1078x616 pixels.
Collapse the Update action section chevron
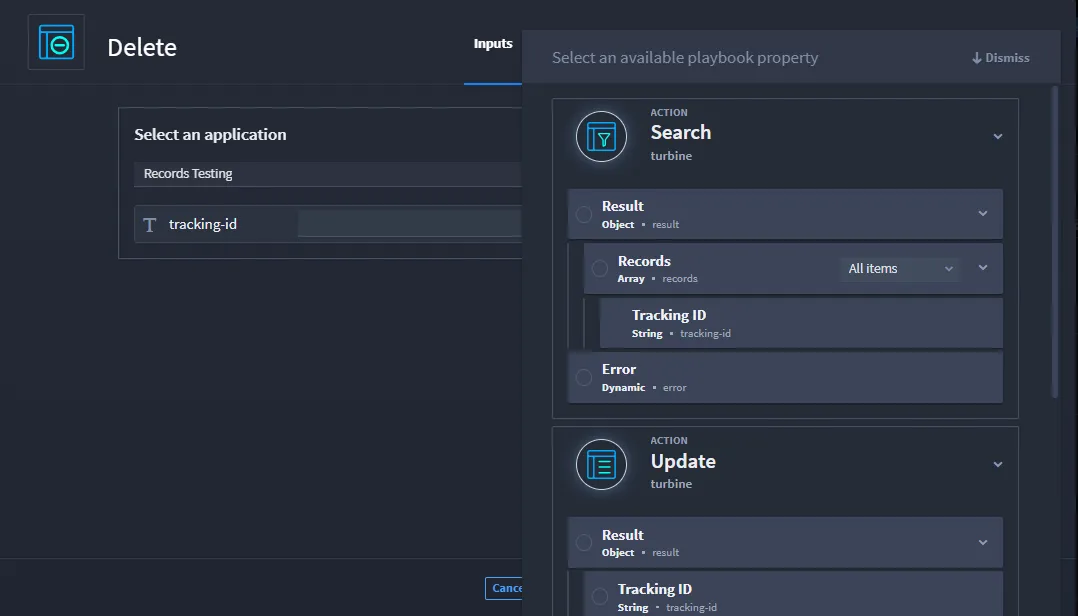click(x=998, y=465)
